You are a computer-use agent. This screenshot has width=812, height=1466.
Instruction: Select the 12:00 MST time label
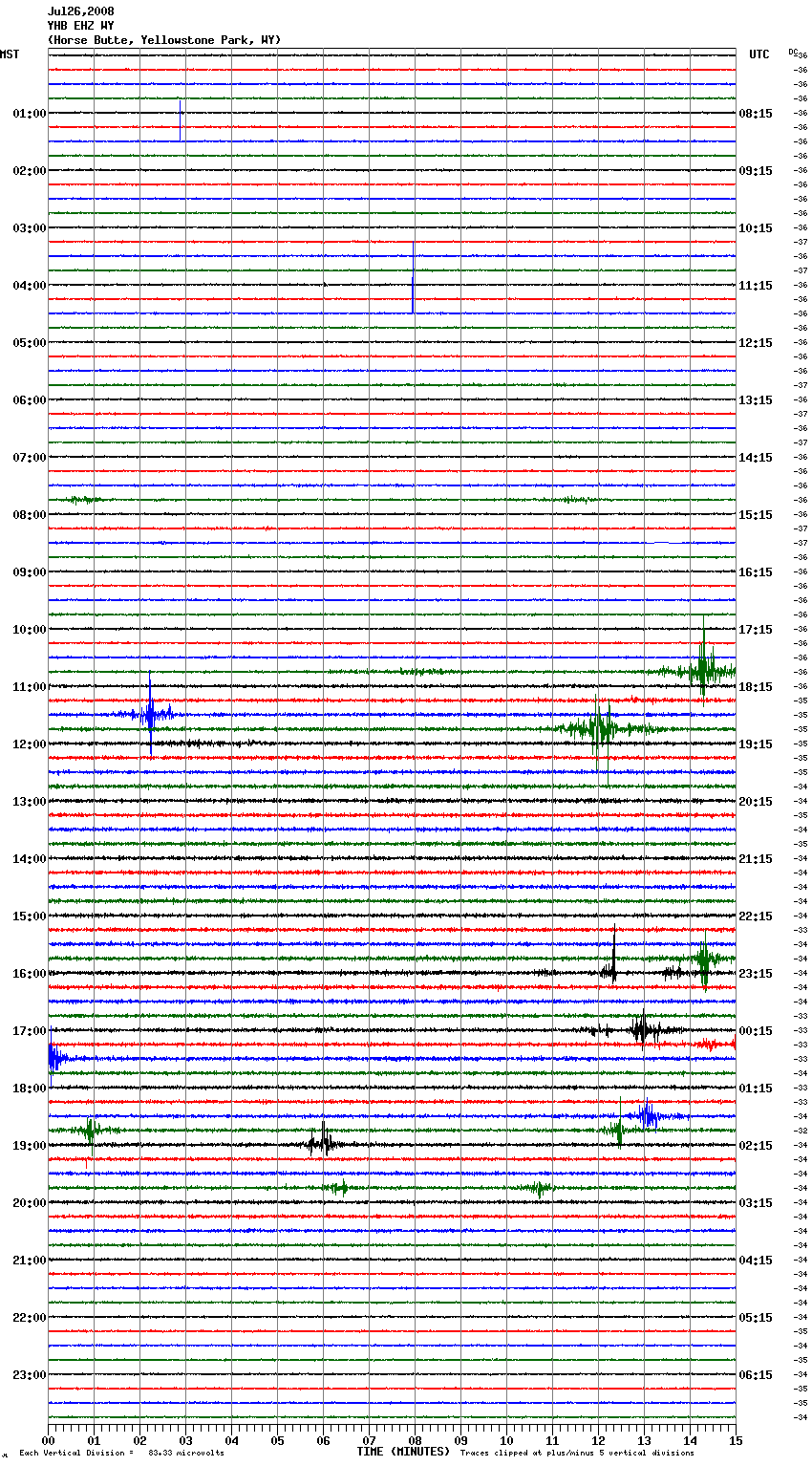coord(30,744)
